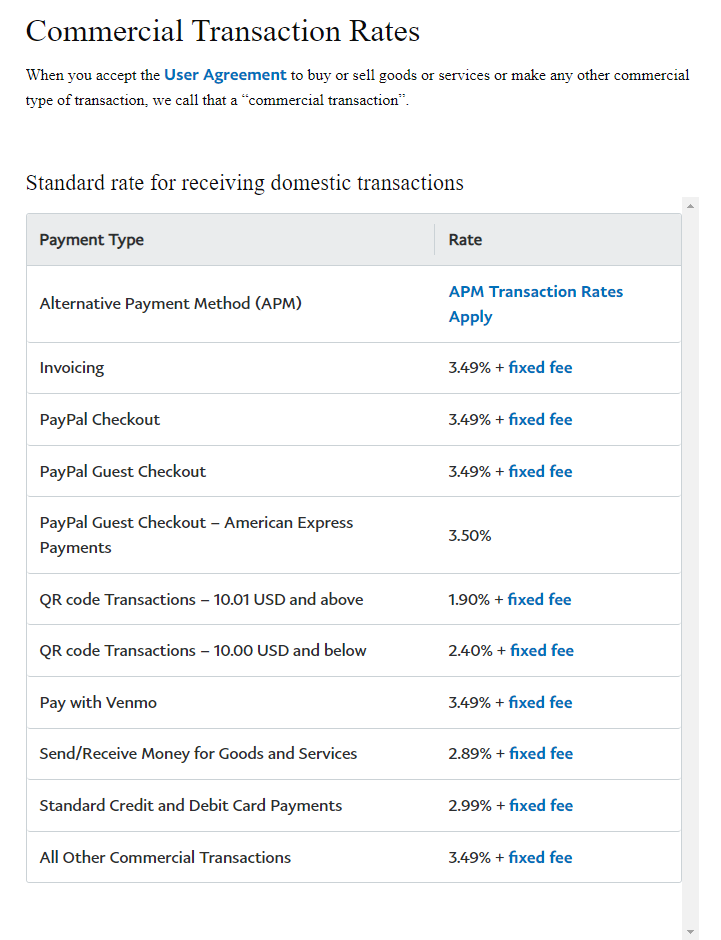
Task: Click the Pay with Venmo label
Action: (98, 703)
